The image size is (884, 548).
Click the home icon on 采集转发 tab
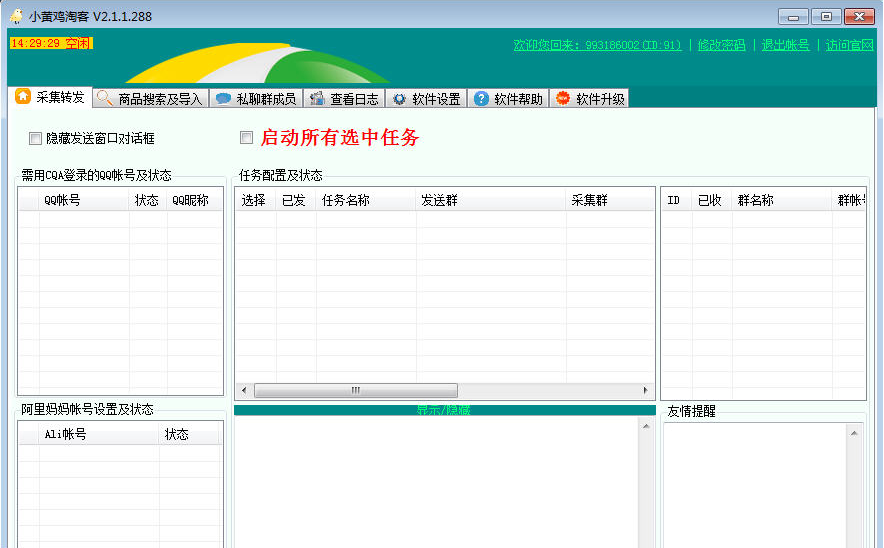[x=23, y=97]
